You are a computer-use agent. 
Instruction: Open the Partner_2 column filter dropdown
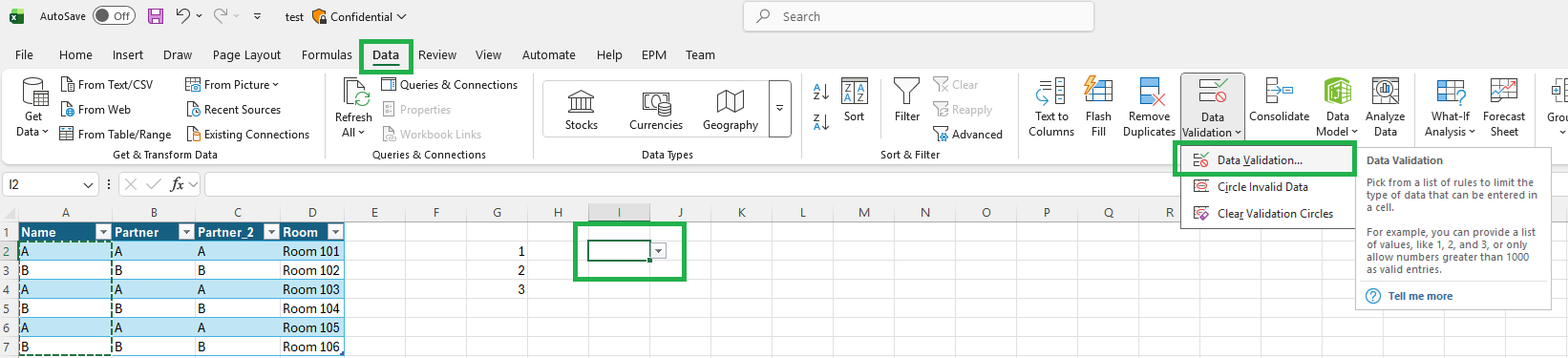(x=271, y=232)
